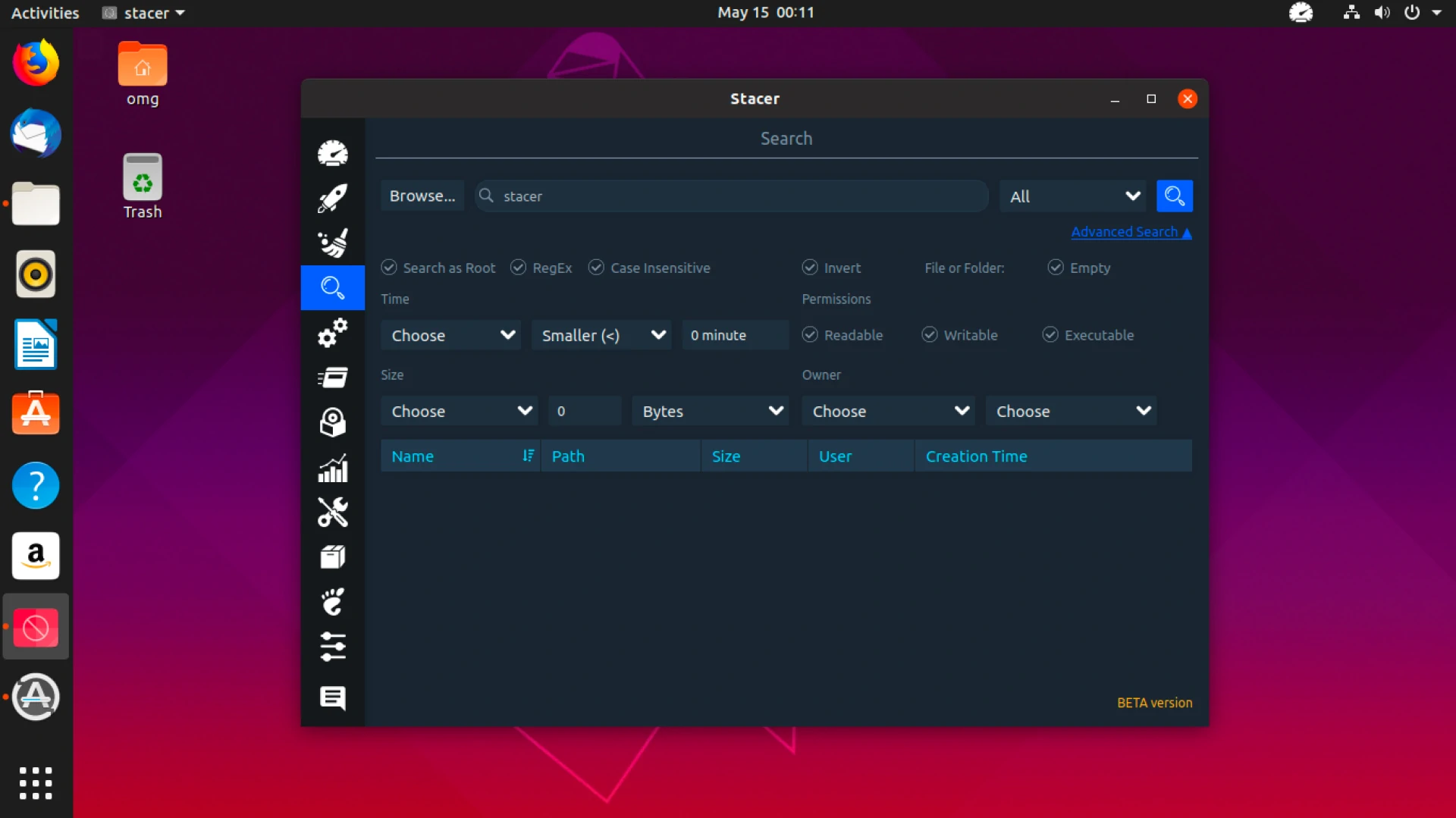The width and height of the screenshot is (1456, 818).
Task: Run search with blue magnifier button
Action: pyautogui.click(x=1174, y=196)
